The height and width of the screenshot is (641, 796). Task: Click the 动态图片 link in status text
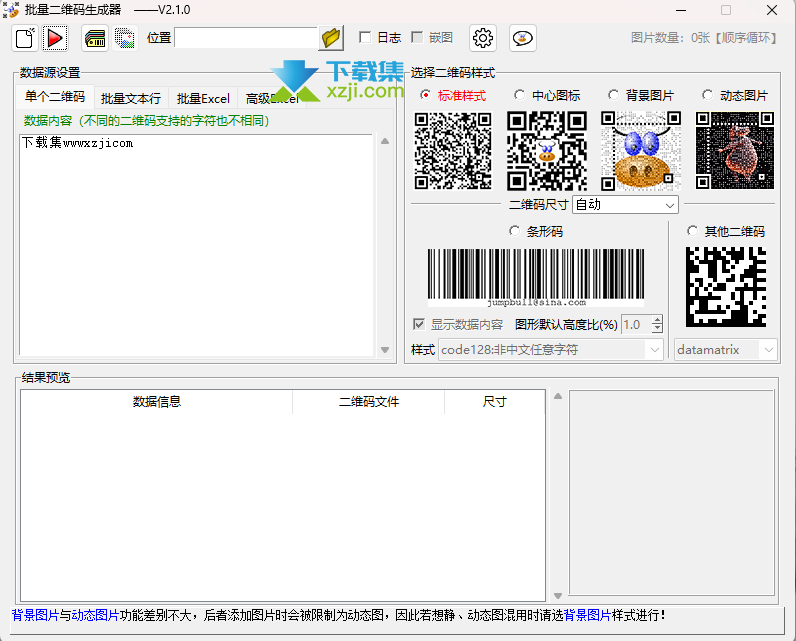coord(95,615)
